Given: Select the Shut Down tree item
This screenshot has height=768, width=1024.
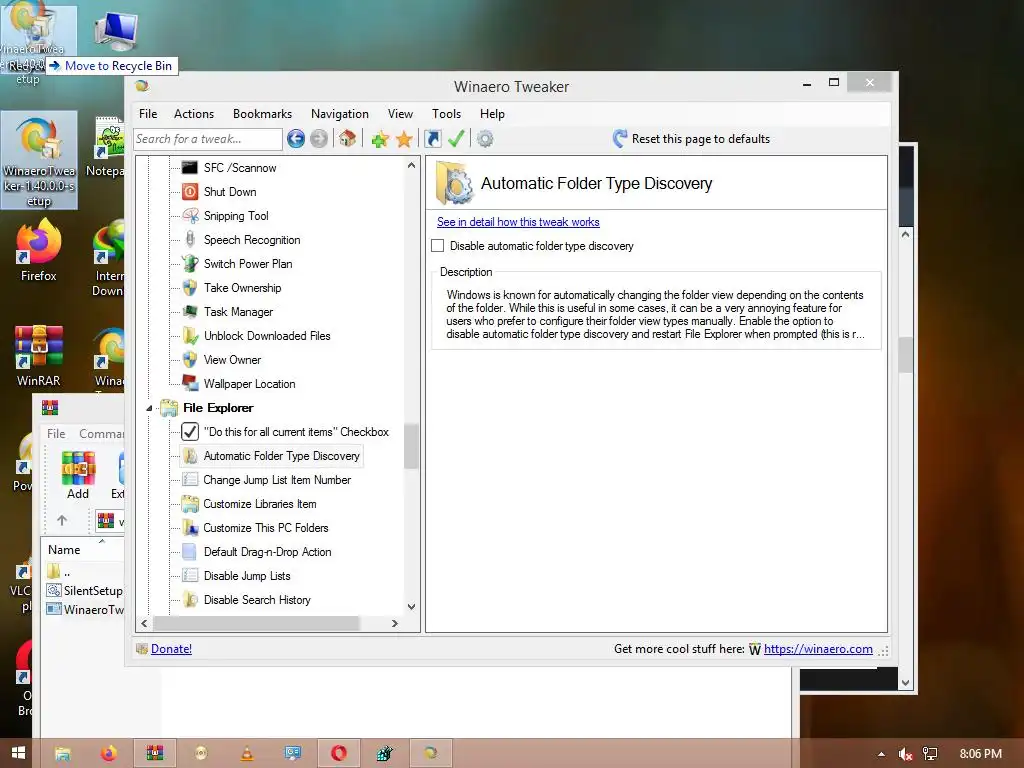Looking at the screenshot, I should click(x=230, y=192).
